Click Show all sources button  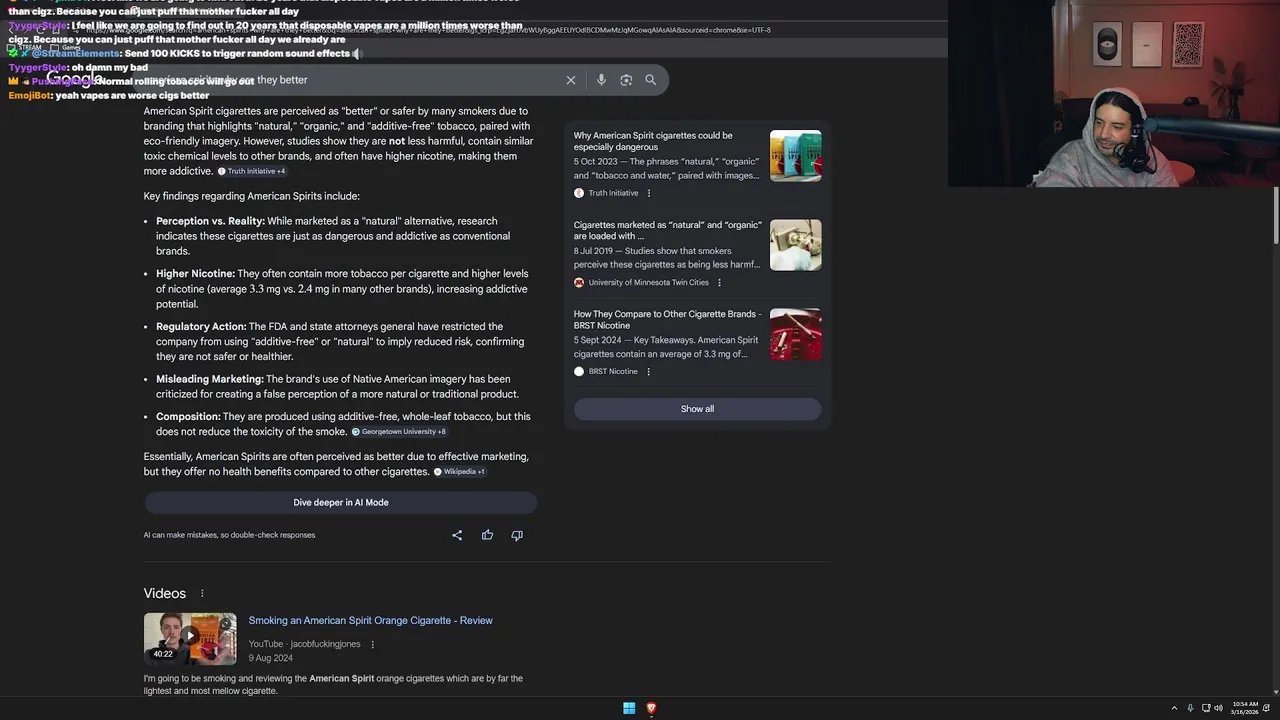click(x=697, y=409)
